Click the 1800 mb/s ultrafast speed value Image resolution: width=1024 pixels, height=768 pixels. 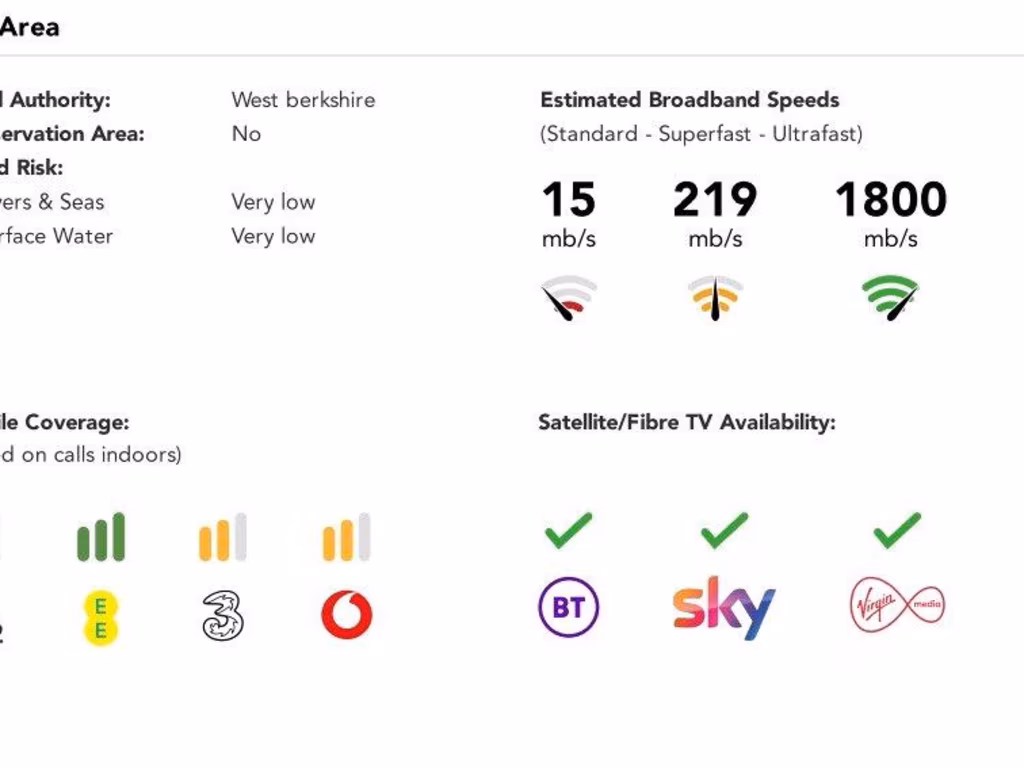tap(890, 200)
